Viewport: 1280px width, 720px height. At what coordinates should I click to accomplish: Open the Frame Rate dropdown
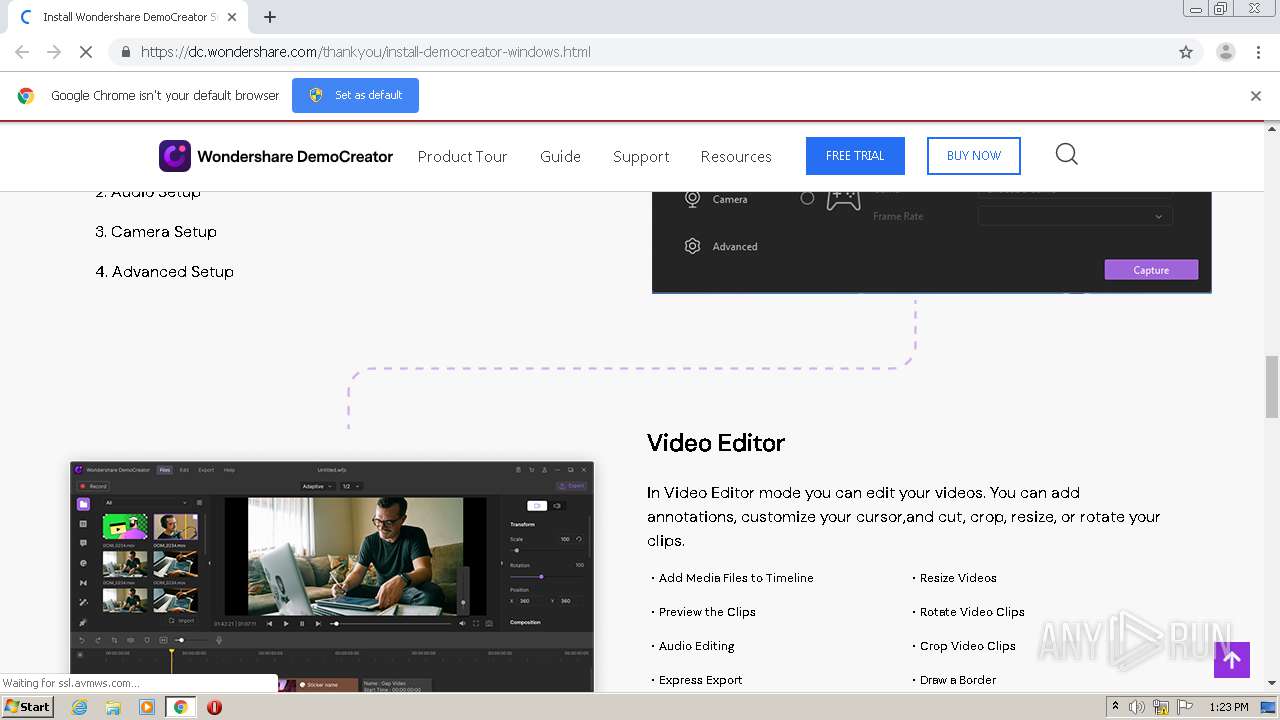[x=1075, y=216]
